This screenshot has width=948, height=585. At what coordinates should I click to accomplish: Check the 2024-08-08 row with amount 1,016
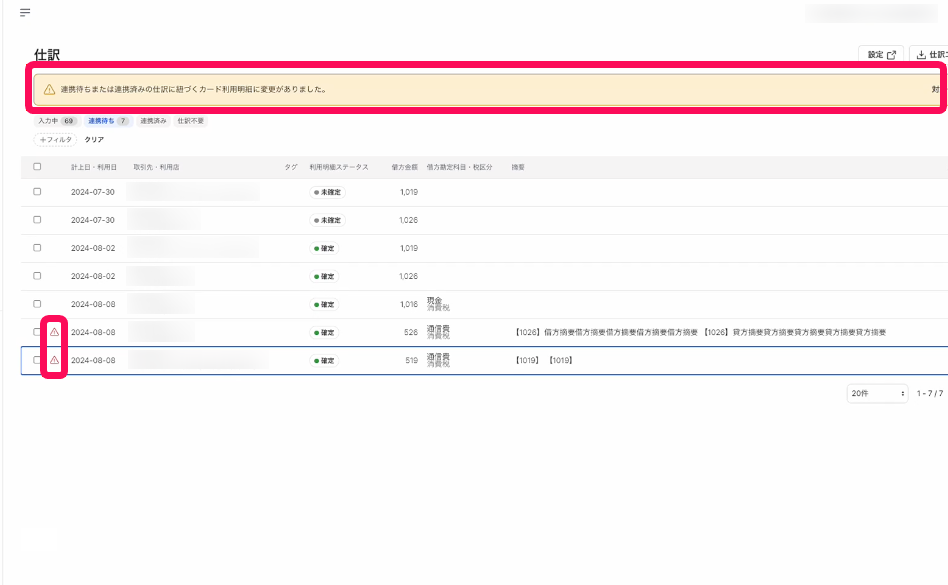pyautogui.click(x=37, y=304)
